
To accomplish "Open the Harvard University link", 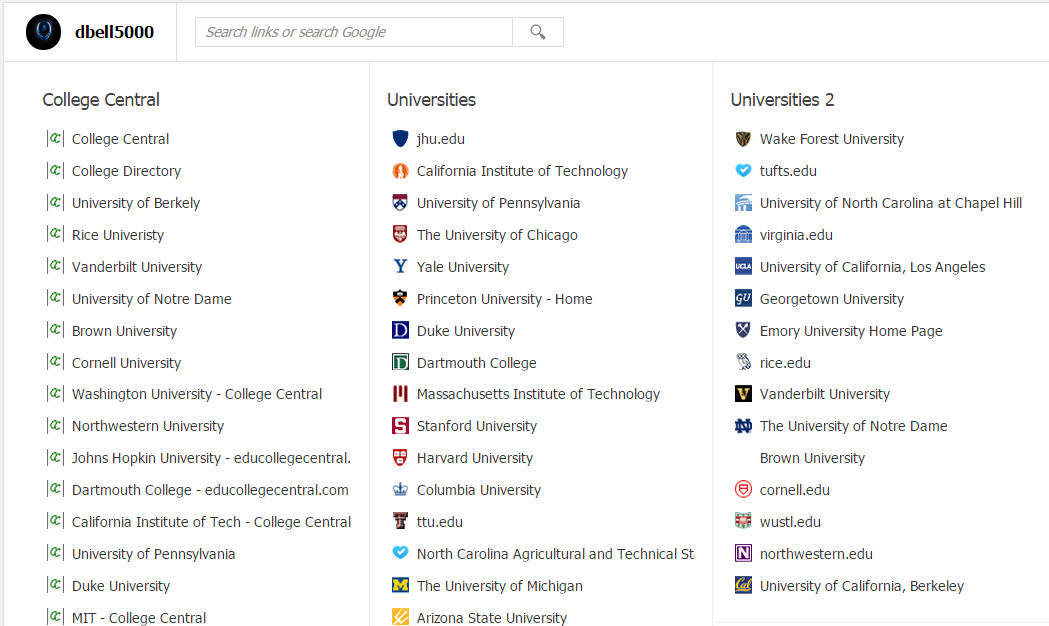I will (474, 458).
